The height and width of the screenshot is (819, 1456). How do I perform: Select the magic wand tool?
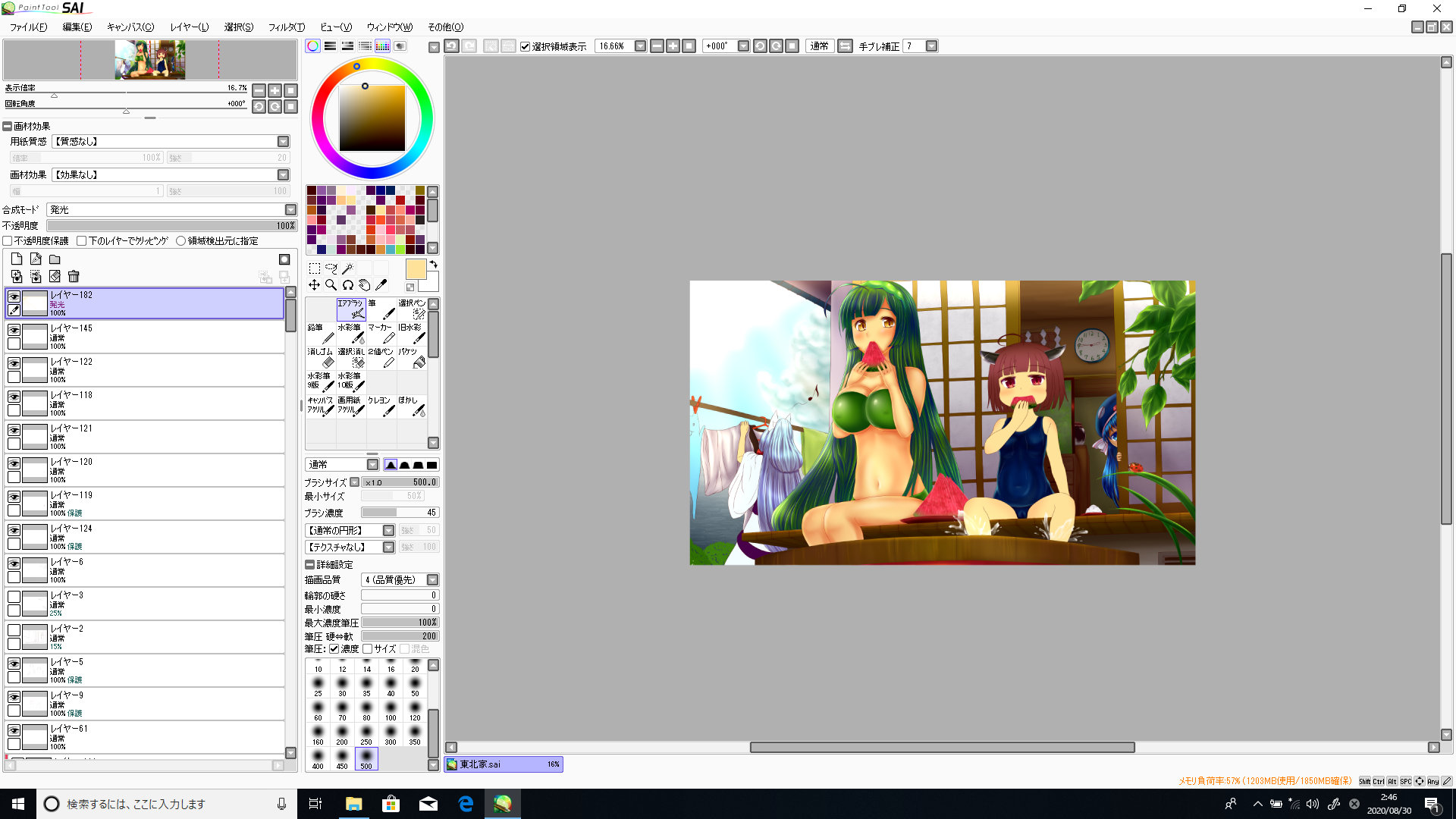pyautogui.click(x=347, y=268)
